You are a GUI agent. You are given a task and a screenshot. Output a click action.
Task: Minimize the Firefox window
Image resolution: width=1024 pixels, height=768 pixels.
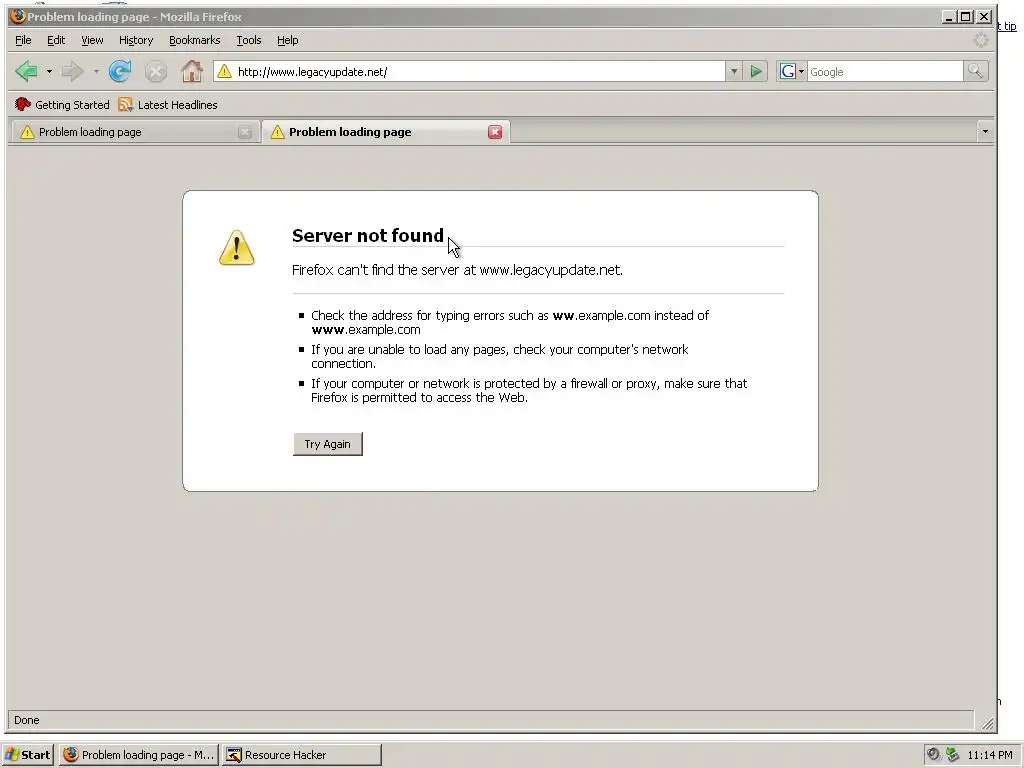[948, 17]
